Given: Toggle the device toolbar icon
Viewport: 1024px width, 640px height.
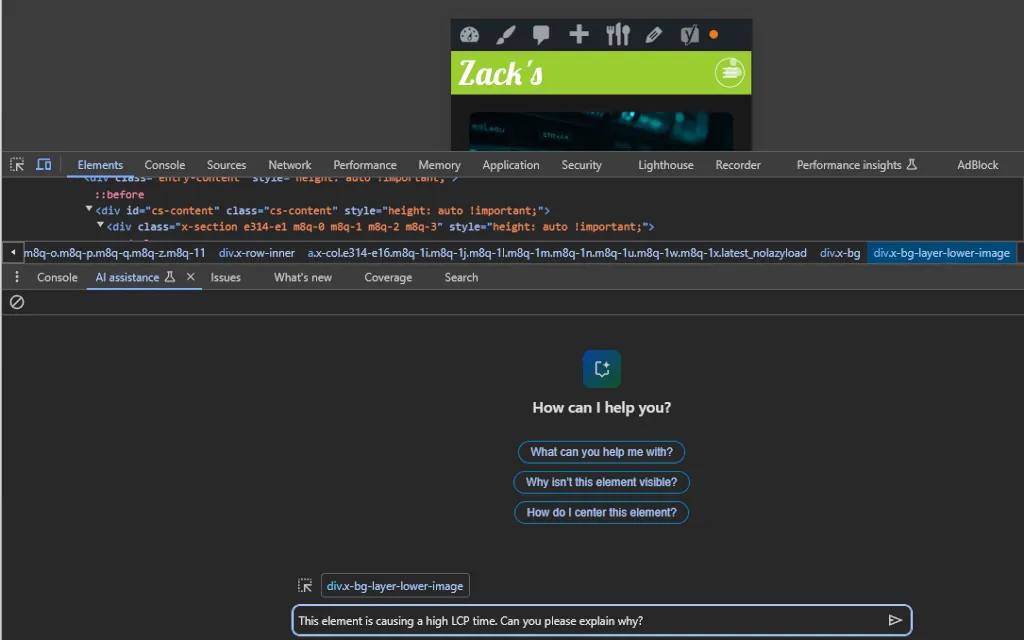Looking at the screenshot, I should click(x=44, y=165).
